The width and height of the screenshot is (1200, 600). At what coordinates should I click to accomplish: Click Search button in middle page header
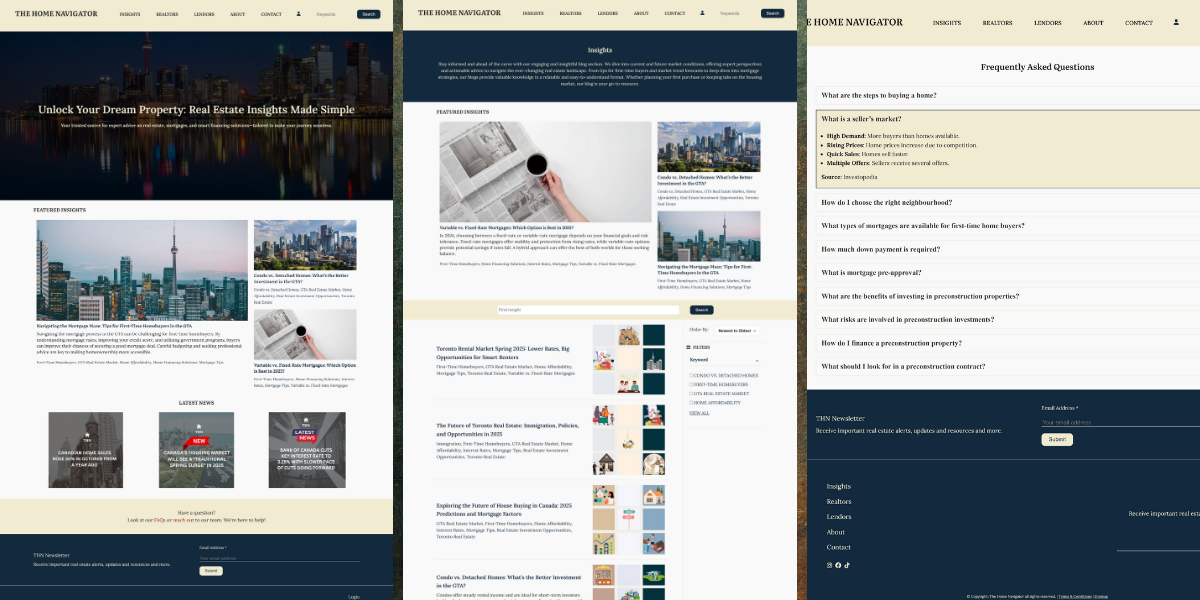pos(772,14)
